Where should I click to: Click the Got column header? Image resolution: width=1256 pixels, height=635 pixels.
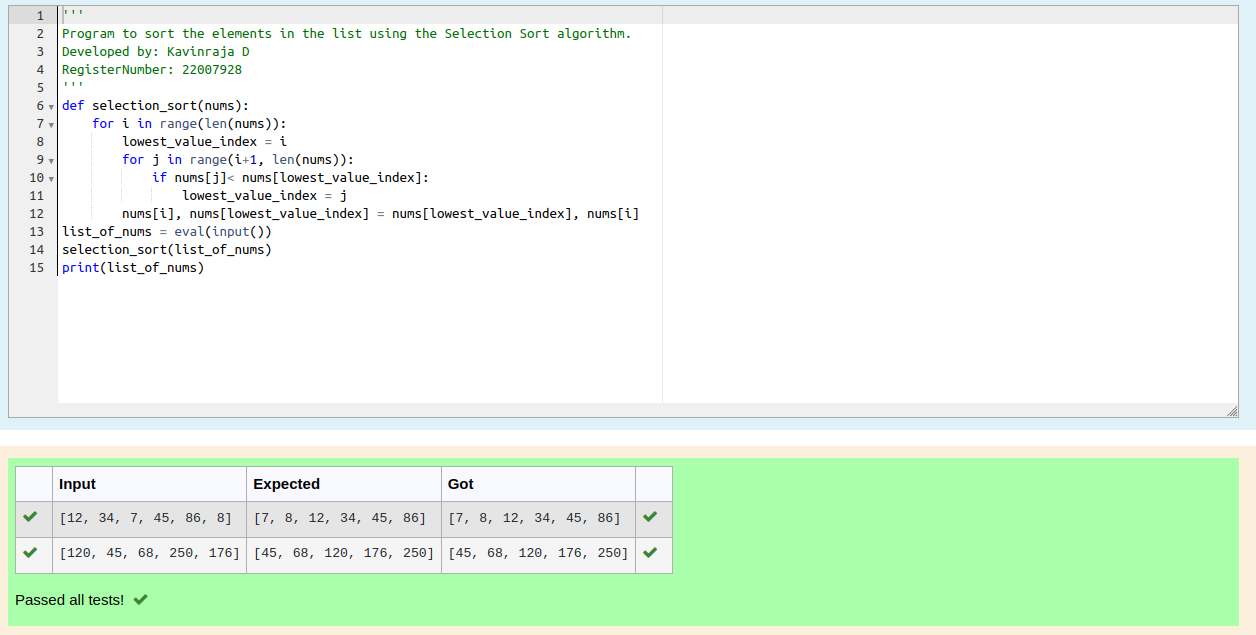tap(461, 484)
